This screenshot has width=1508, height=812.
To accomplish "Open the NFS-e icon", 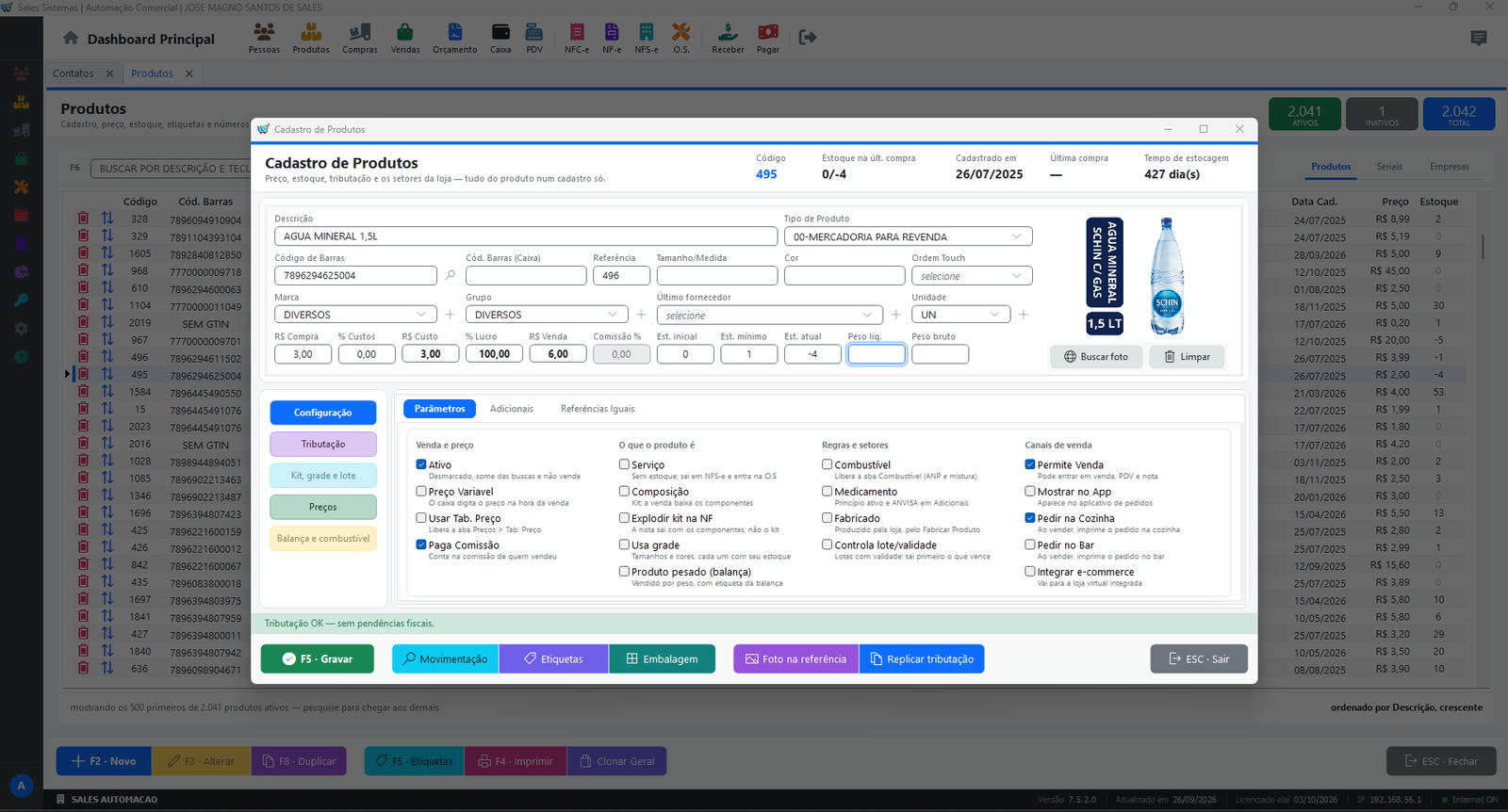I will click(x=647, y=38).
